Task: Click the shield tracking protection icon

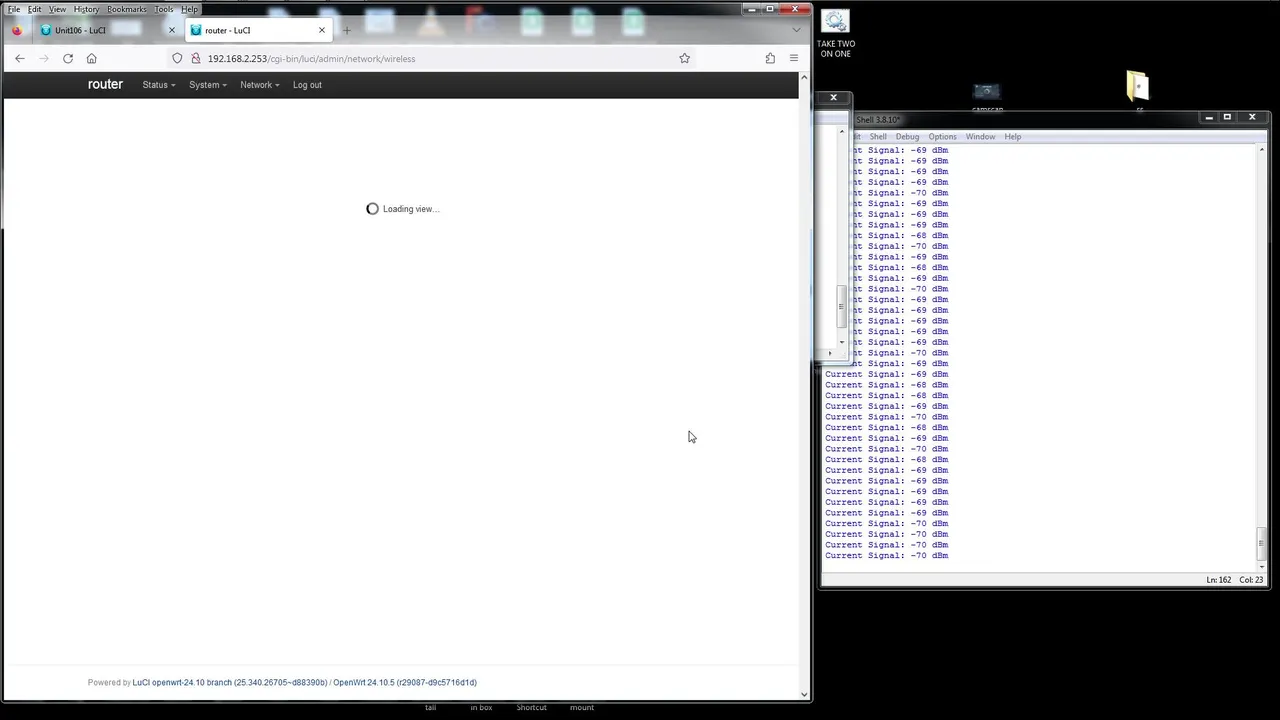Action: point(177,58)
